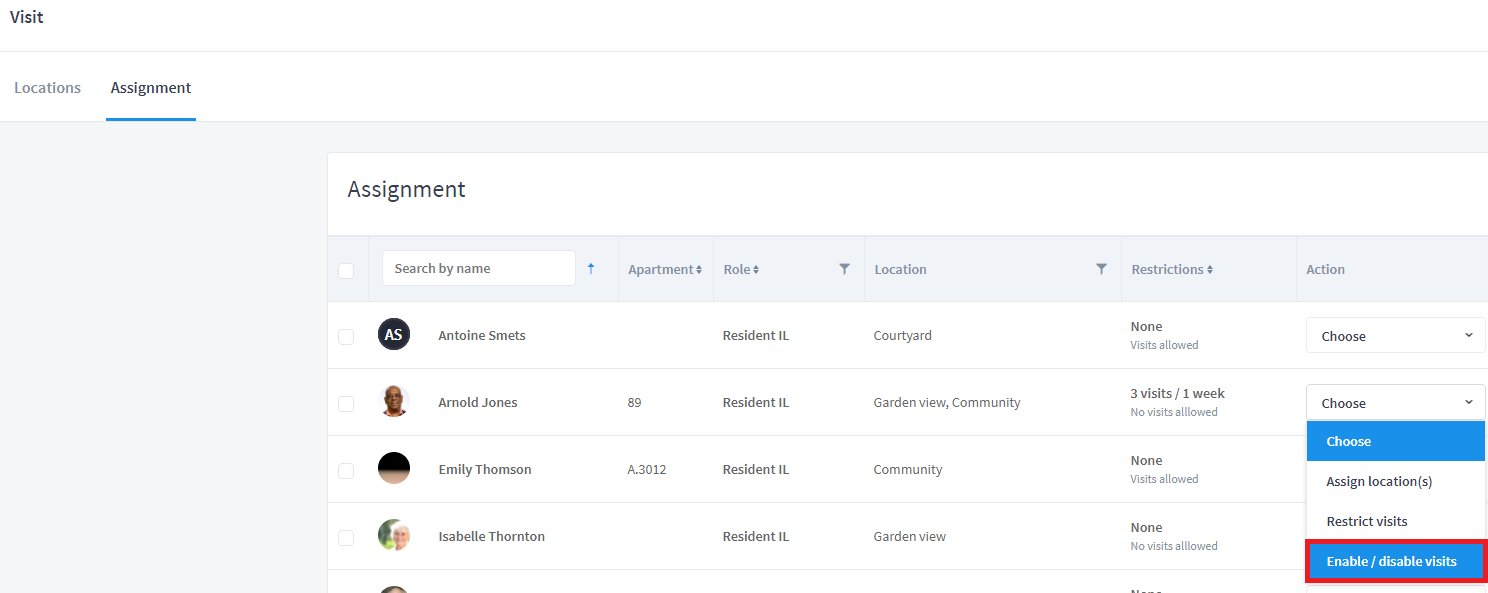The height and width of the screenshot is (593, 1488).
Task: Click Isabelle Thornton profile photo
Action: (394, 536)
